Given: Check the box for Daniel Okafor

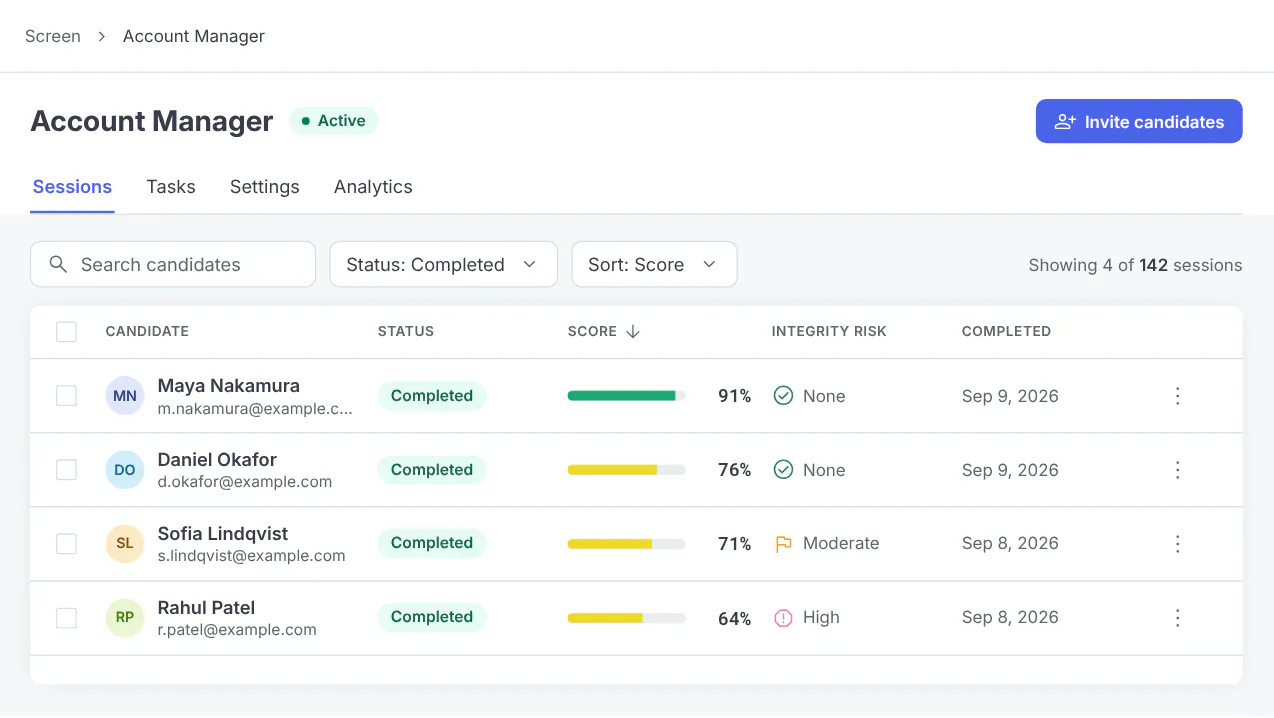Looking at the screenshot, I should (66, 470).
